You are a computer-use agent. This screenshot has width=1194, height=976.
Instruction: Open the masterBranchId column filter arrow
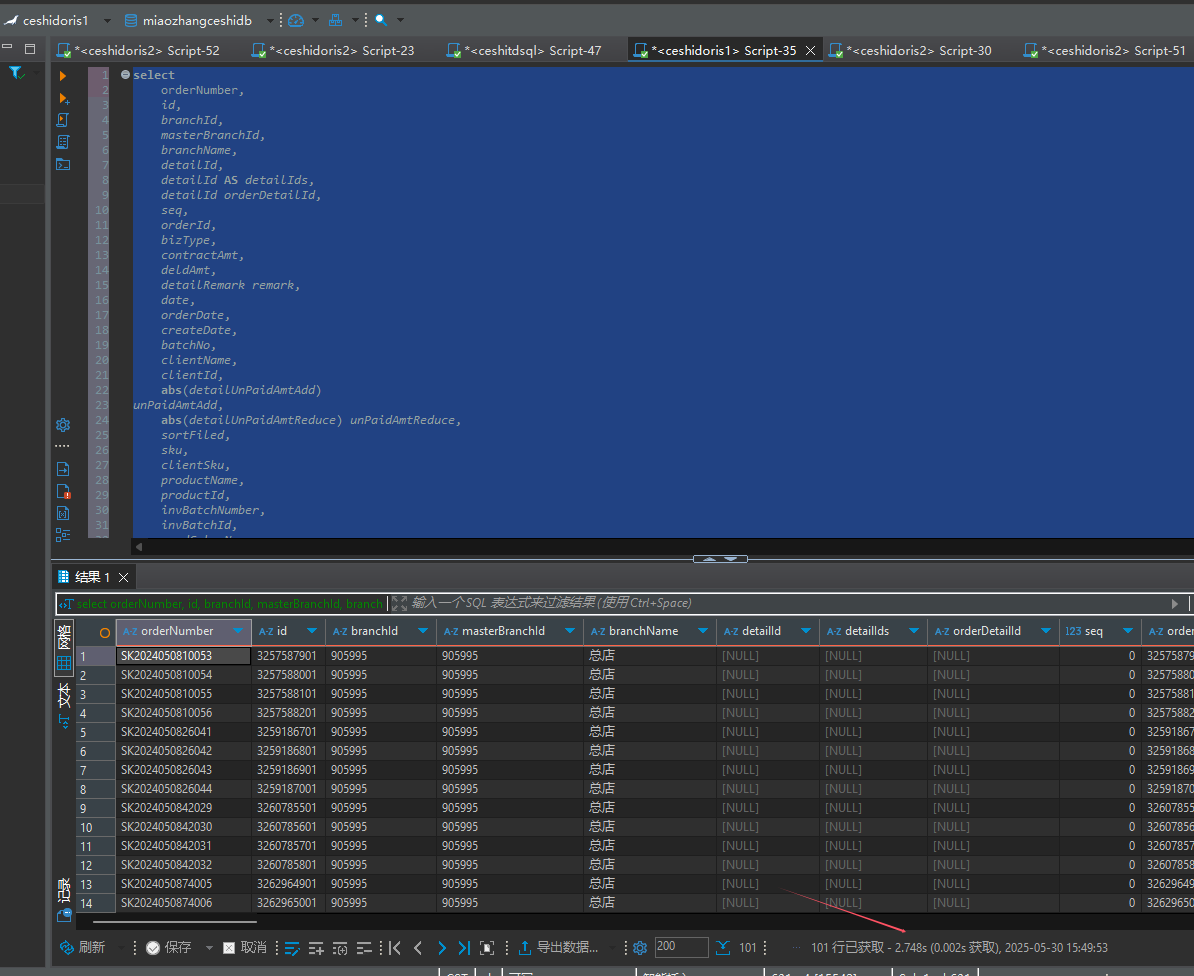coord(570,631)
